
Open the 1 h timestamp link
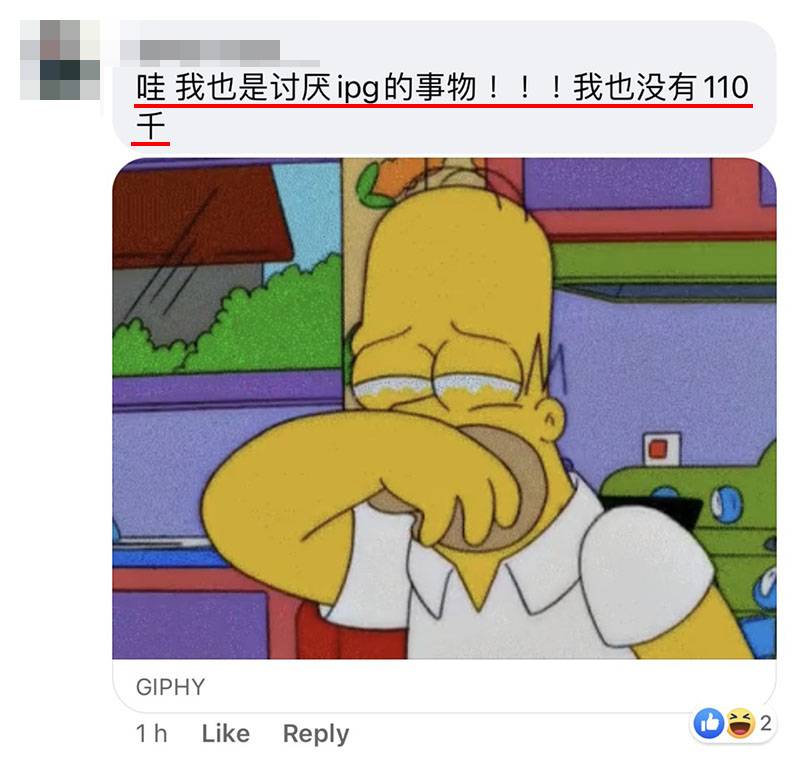(152, 733)
